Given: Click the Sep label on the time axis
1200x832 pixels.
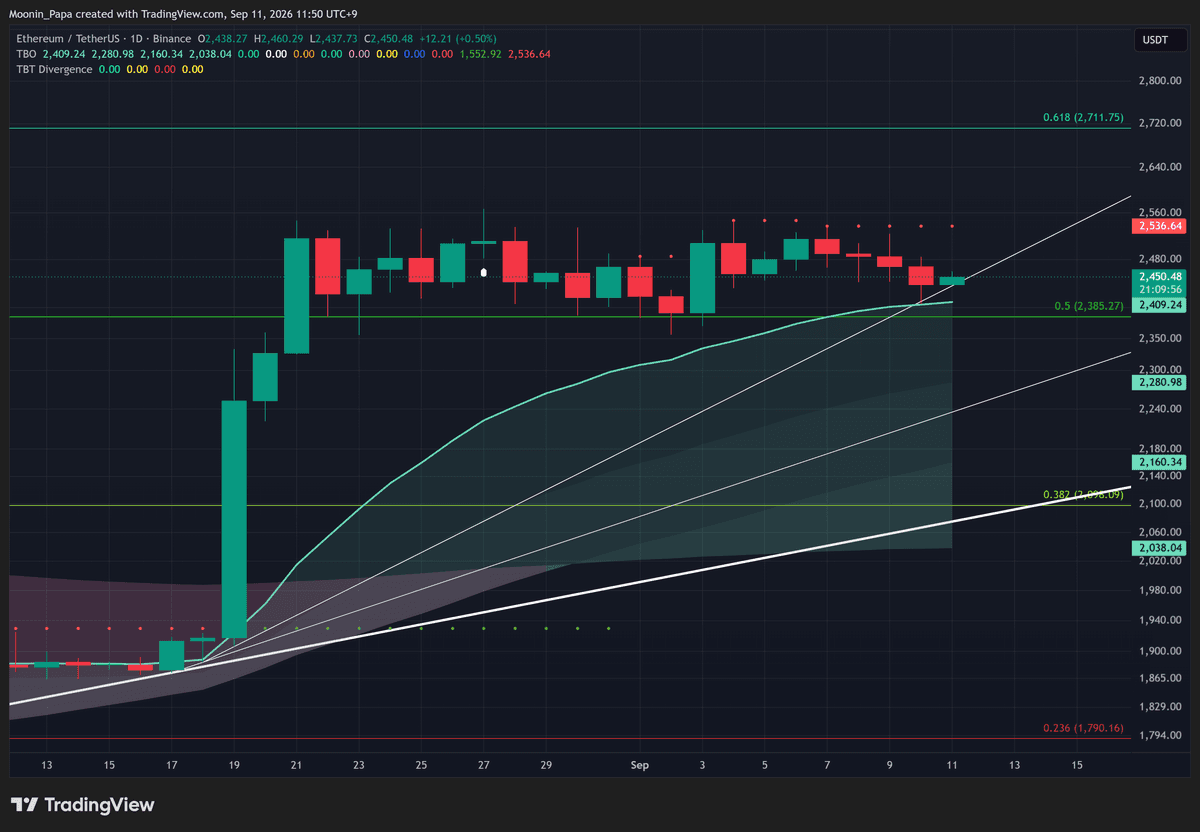Looking at the screenshot, I should click(640, 765).
